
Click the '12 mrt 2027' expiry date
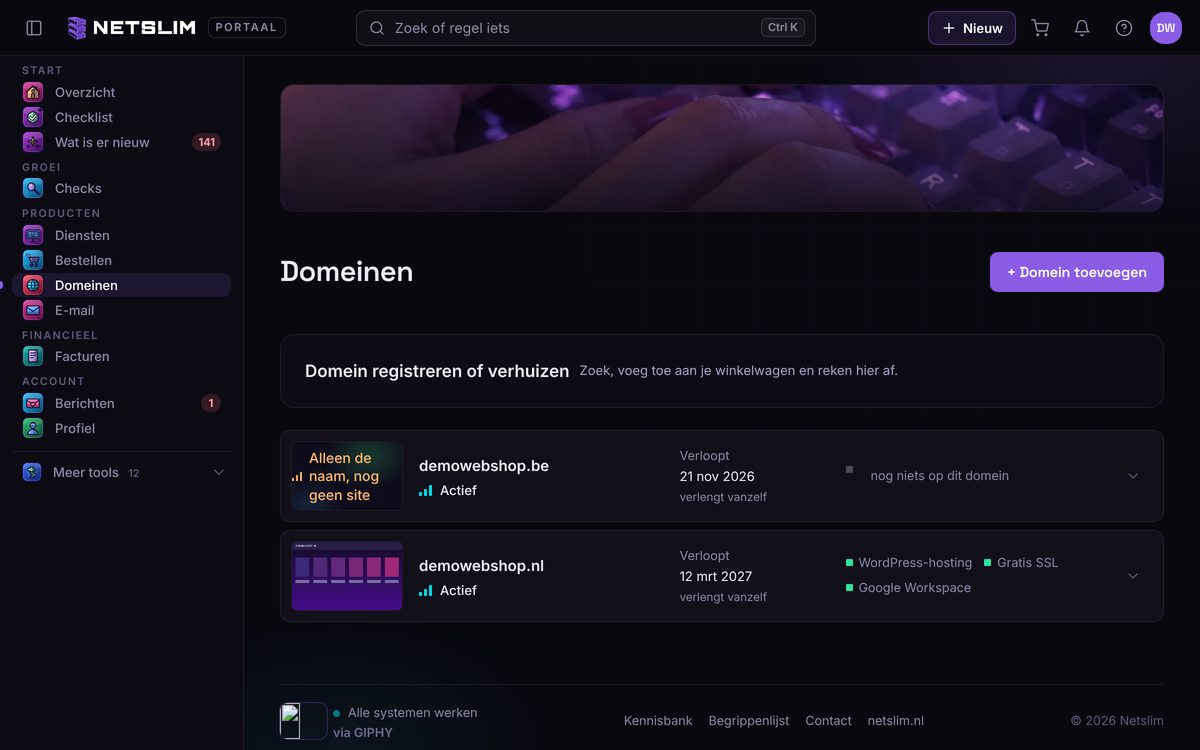716,576
